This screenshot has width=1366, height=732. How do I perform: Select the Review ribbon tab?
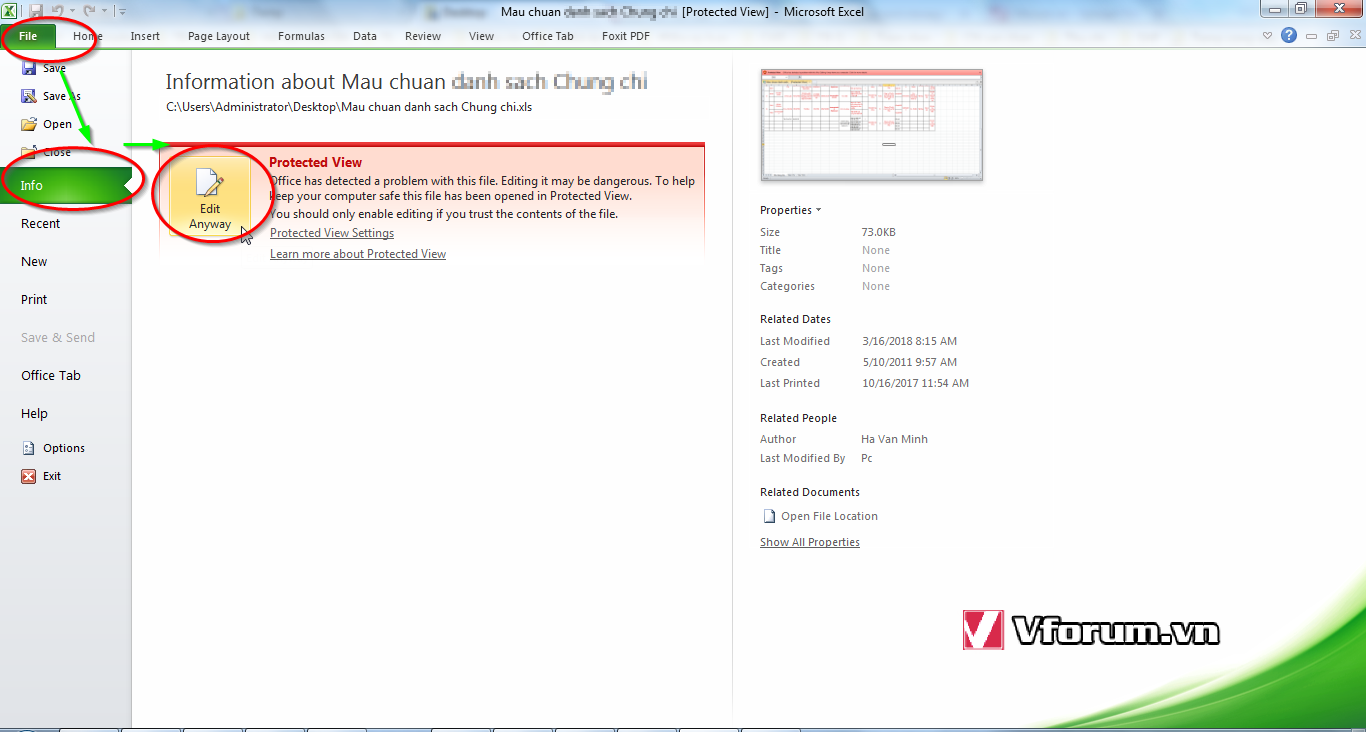click(x=423, y=36)
